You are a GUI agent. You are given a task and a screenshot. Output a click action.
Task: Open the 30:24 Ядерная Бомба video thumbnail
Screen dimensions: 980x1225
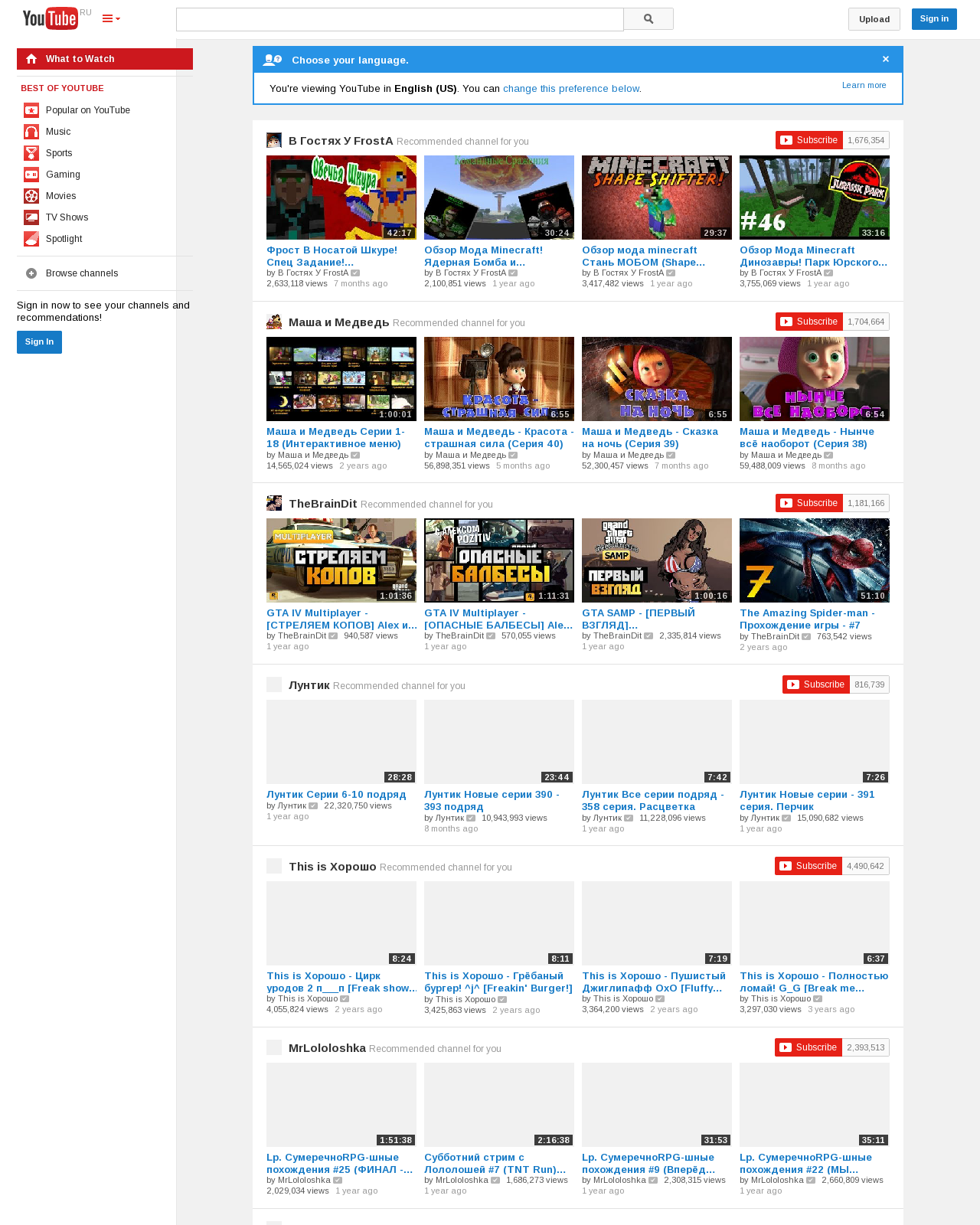(499, 198)
